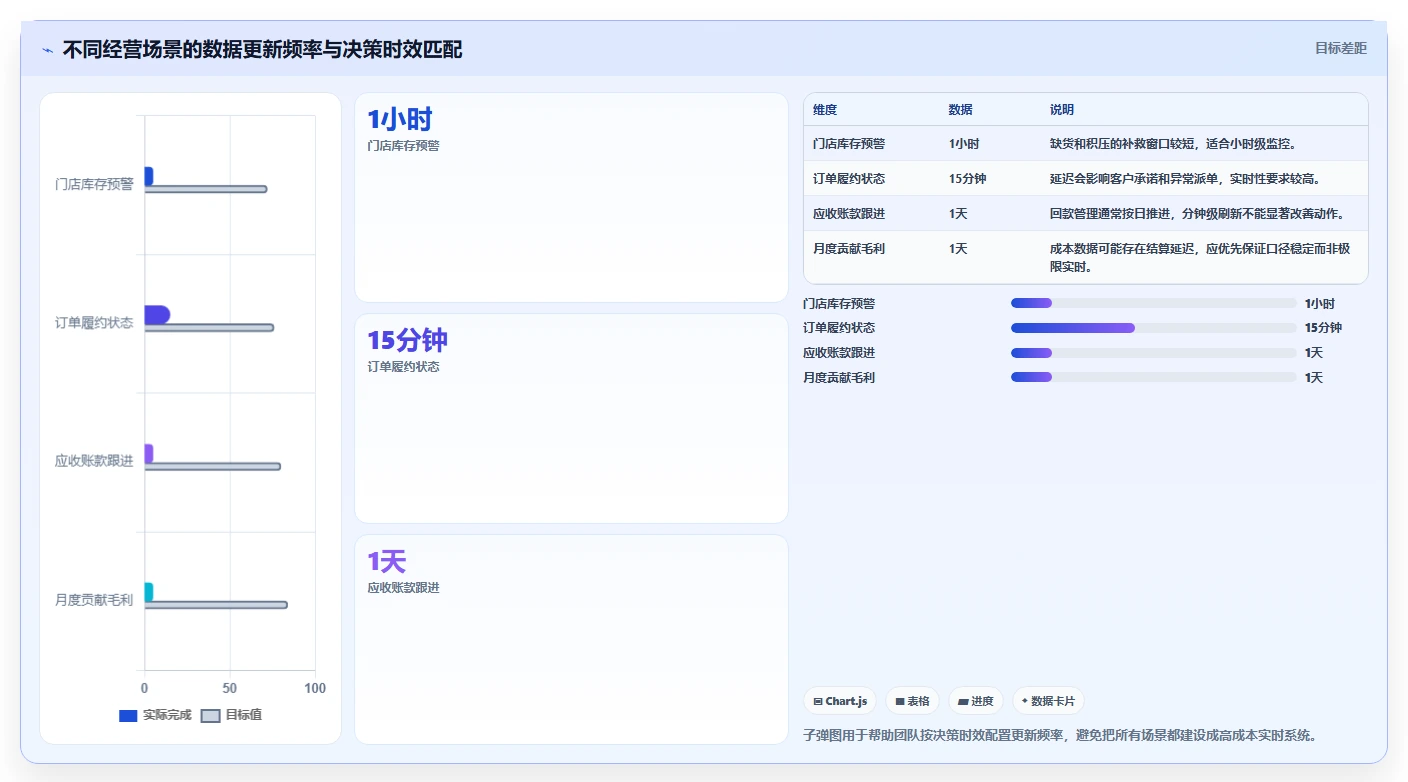
Task: Click the 表格 tag chip
Action: [x=912, y=701]
